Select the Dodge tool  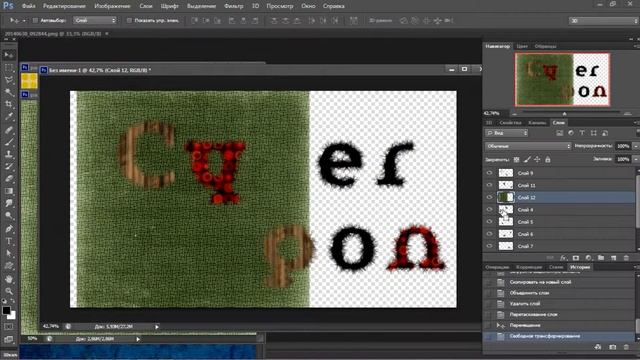coord(9,216)
